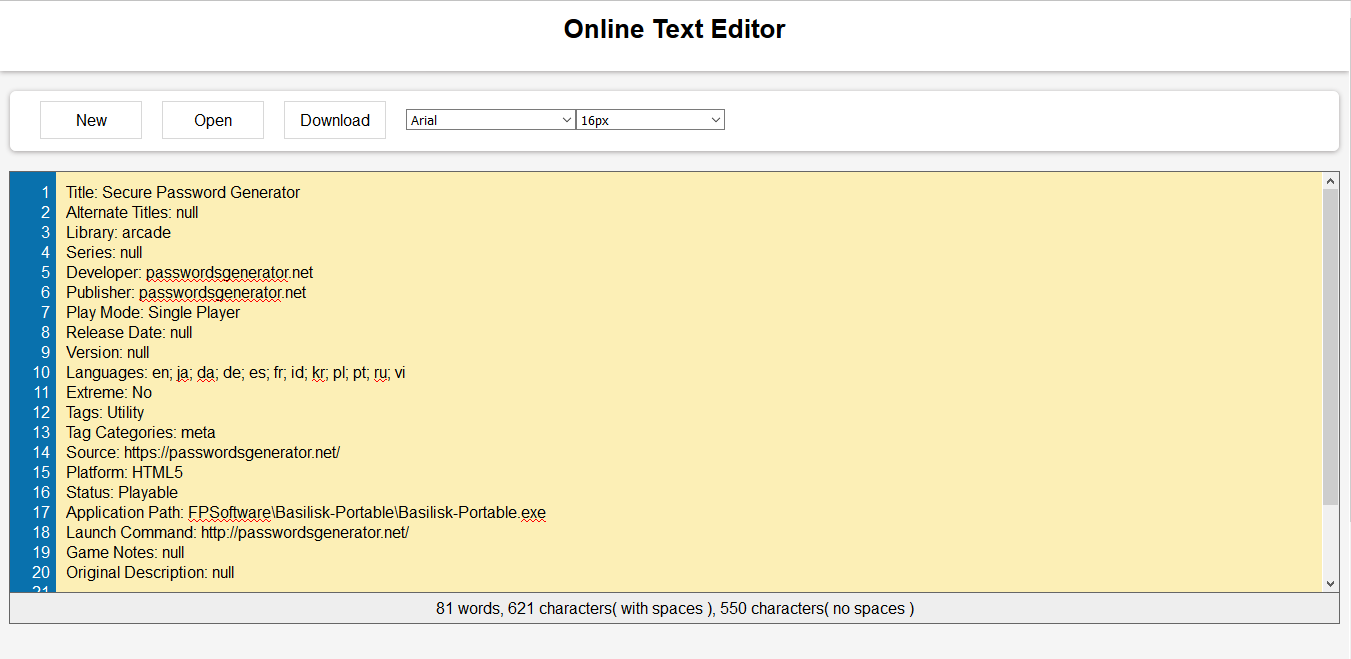Click the 'Play Mode: Single Player' line

(153, 312)
